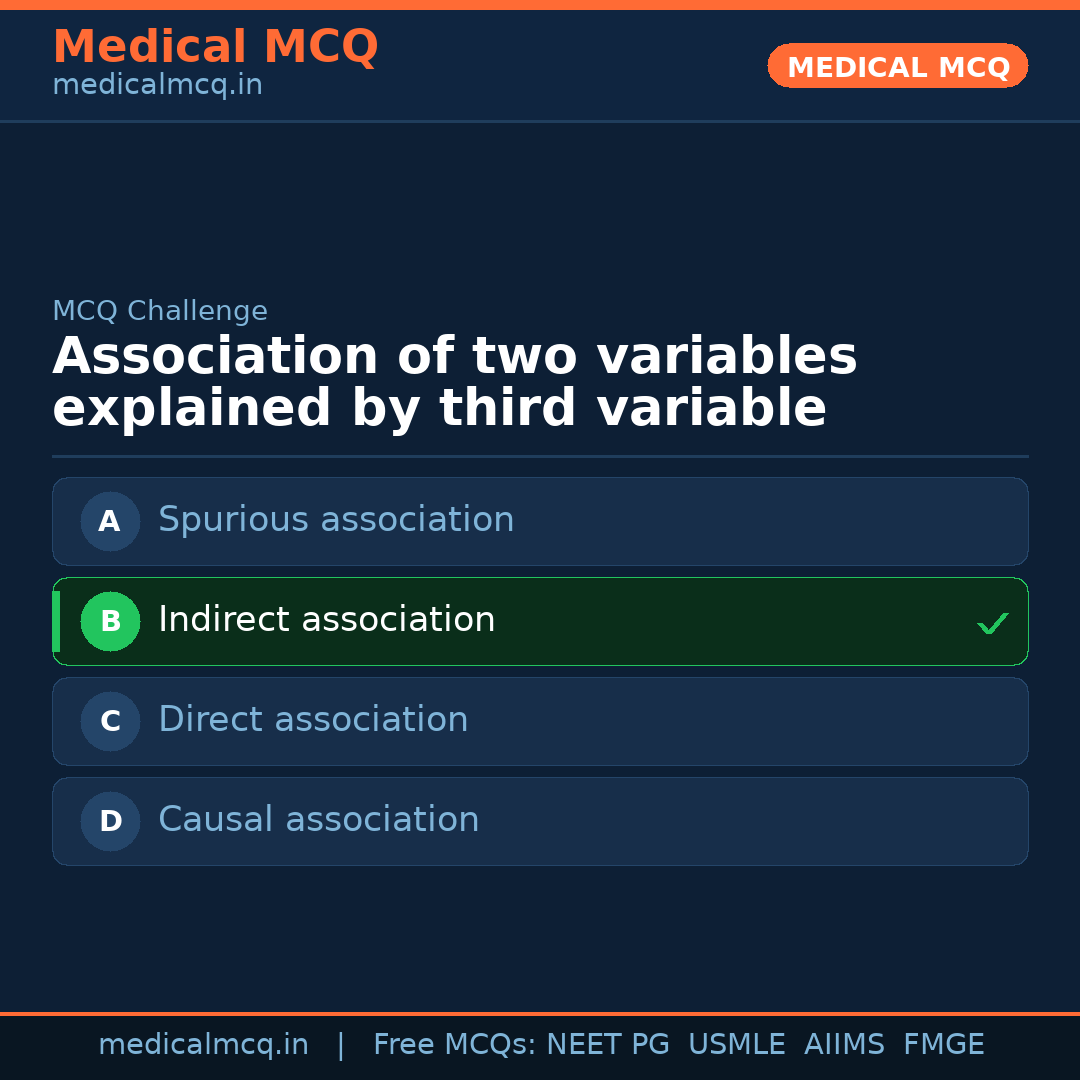Click the letter C circle badge
1080x1080 pixels.
pyautogui.click(x=110, y=721)
